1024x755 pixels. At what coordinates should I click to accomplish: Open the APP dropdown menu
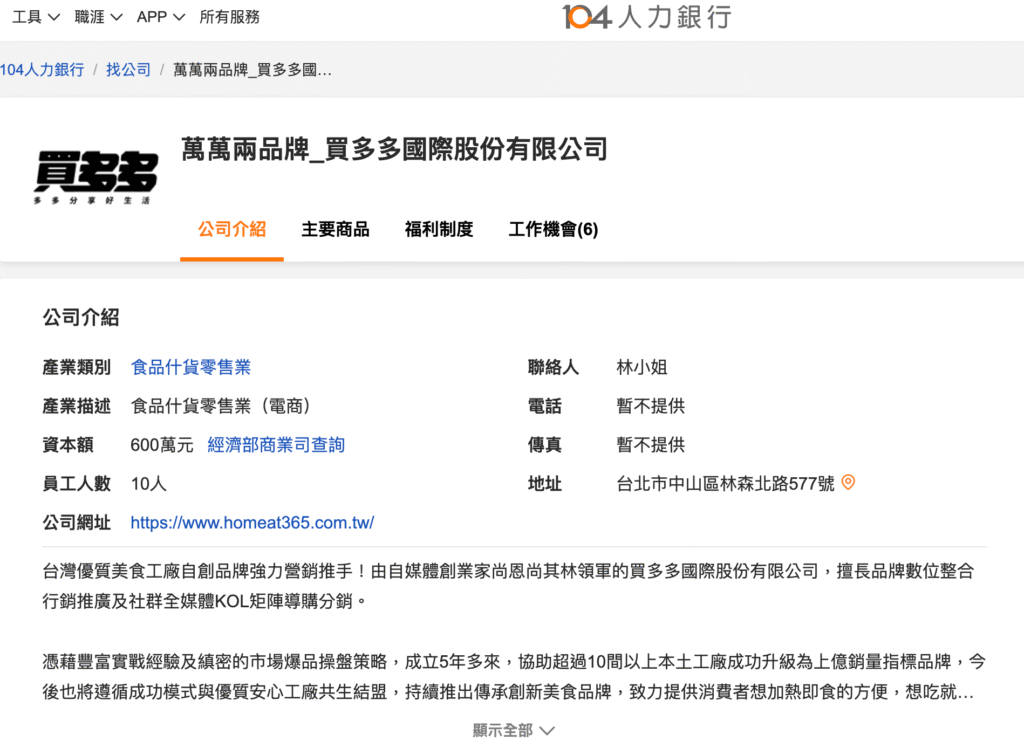[x=160, y=17]
